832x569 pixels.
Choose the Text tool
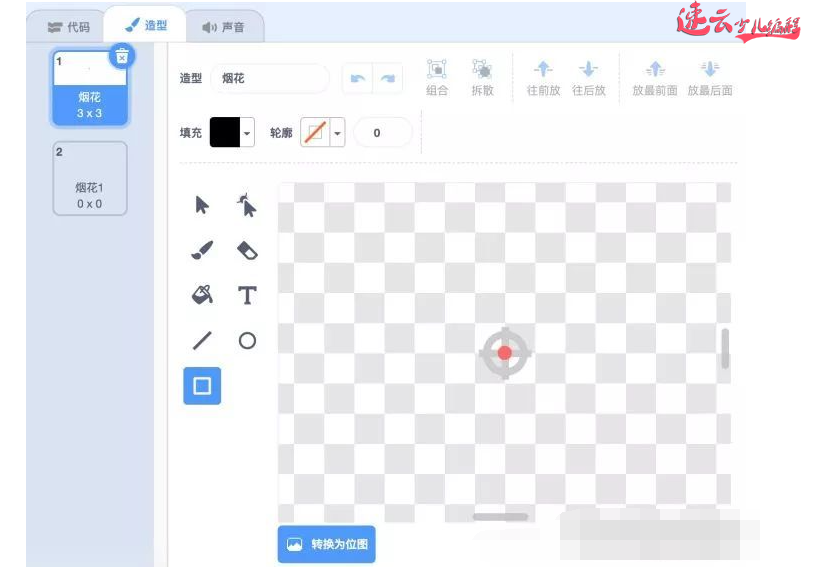(x=247, y=295)
